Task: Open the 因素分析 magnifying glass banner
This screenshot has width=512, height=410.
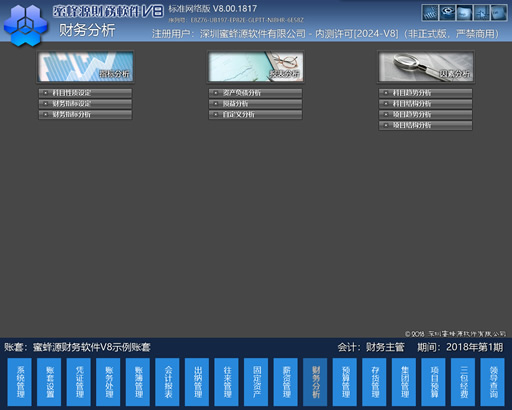Action: [x=426, y=67]
